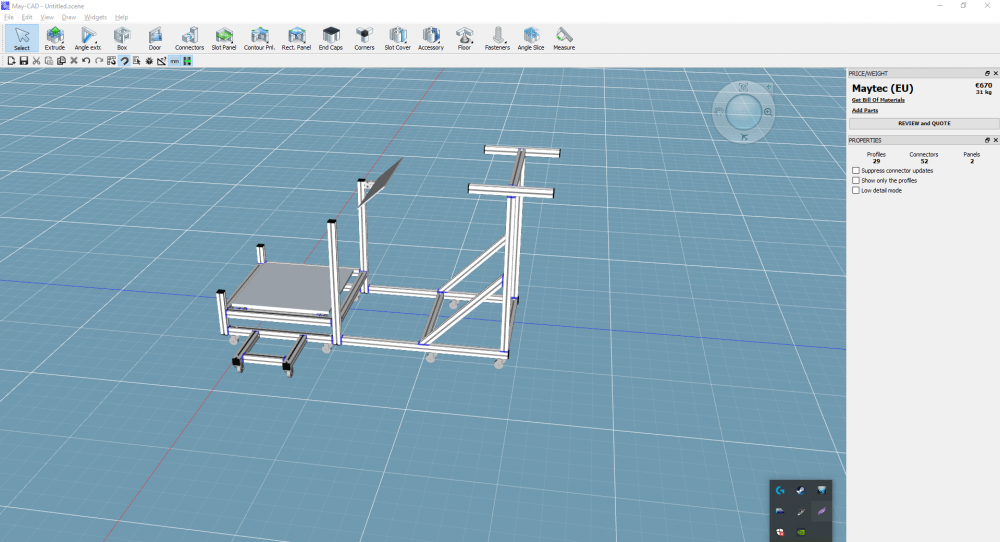Select the End Caps tool
This screenshot has height=542, width=1000.
pos(330,38)
